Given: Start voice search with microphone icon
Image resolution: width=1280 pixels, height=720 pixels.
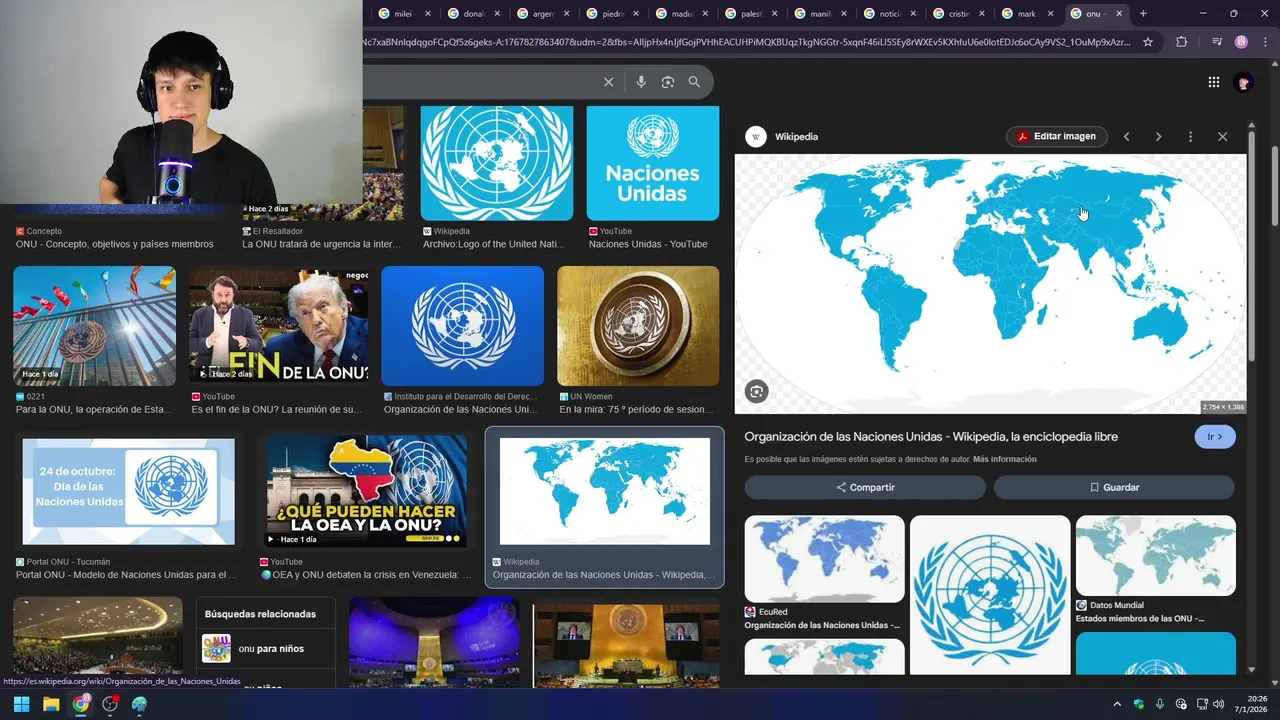Looking at the screenshot, I should 641,82.
